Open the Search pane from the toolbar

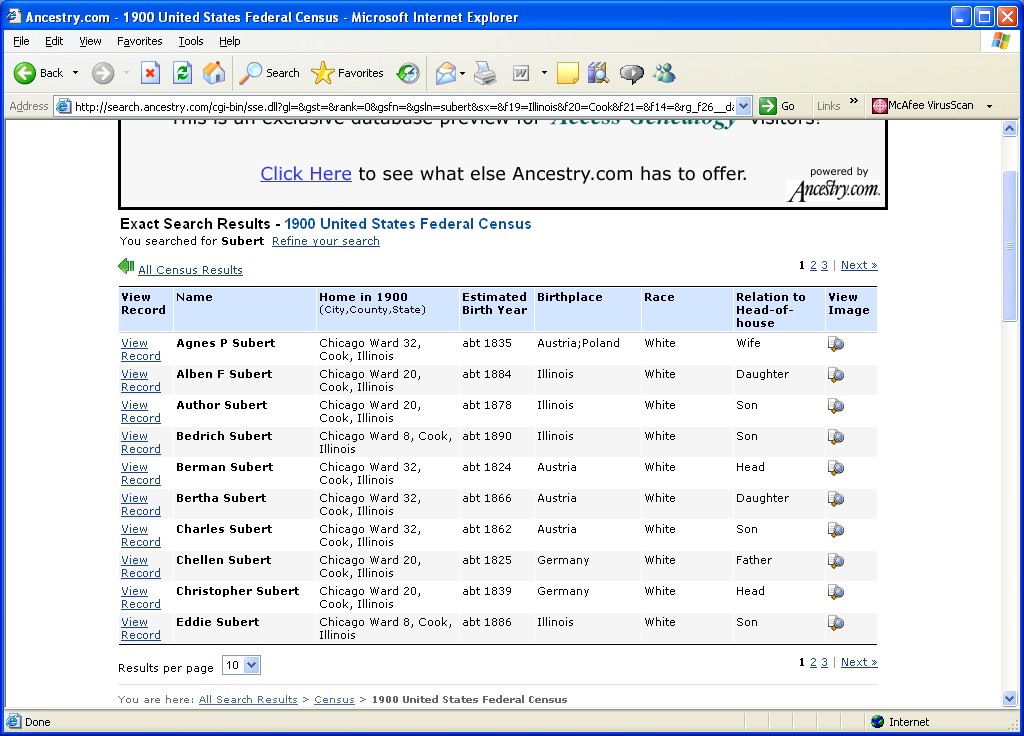[269, 73]
